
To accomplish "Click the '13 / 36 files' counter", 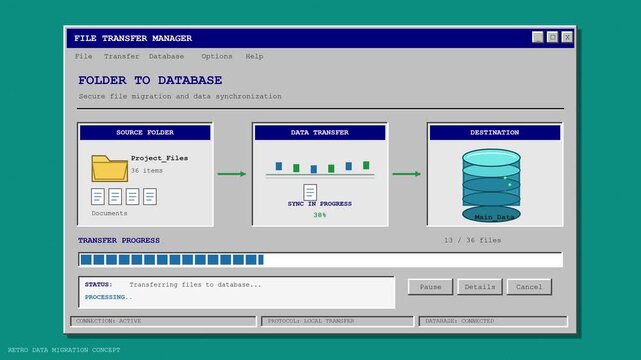I will click(473, 240).
